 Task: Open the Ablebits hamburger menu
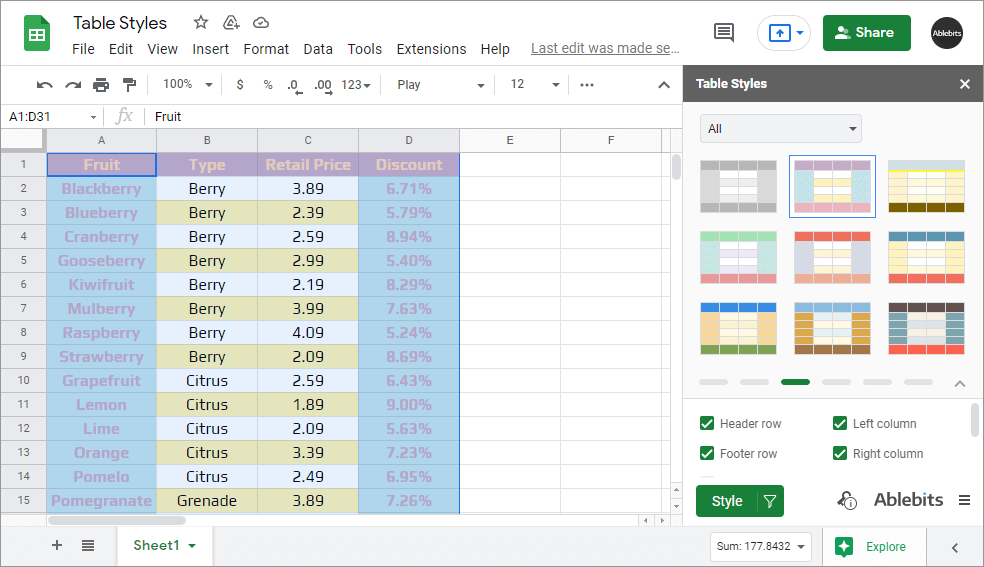pos(965,500)
